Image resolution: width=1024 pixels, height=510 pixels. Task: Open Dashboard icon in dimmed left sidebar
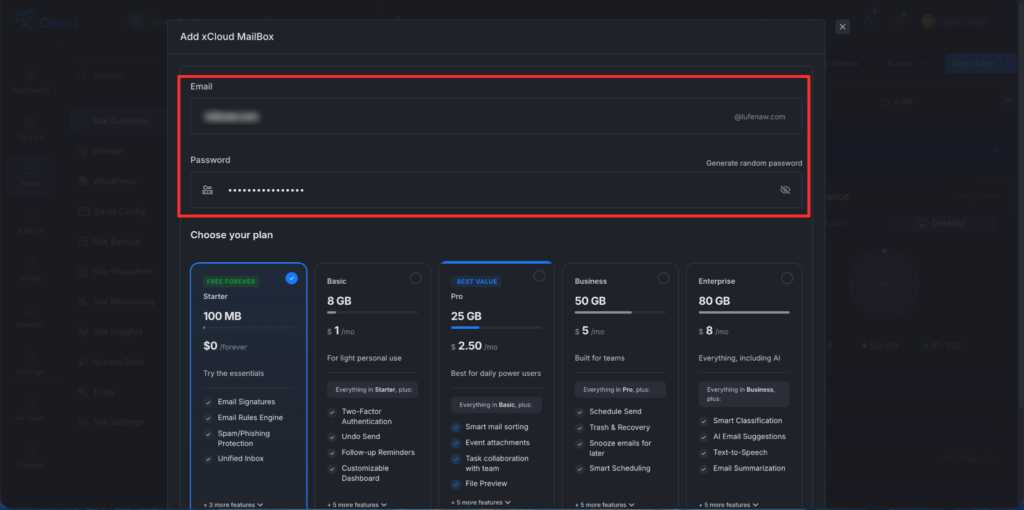[x=30, y=75]
